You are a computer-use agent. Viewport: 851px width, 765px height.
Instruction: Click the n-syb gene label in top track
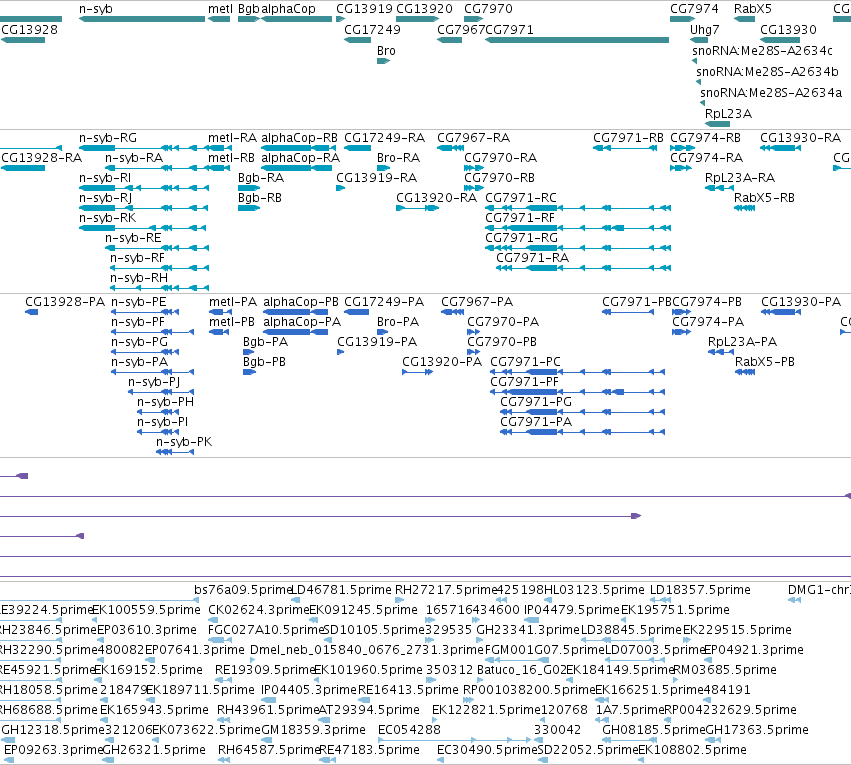tap(96, 9)
